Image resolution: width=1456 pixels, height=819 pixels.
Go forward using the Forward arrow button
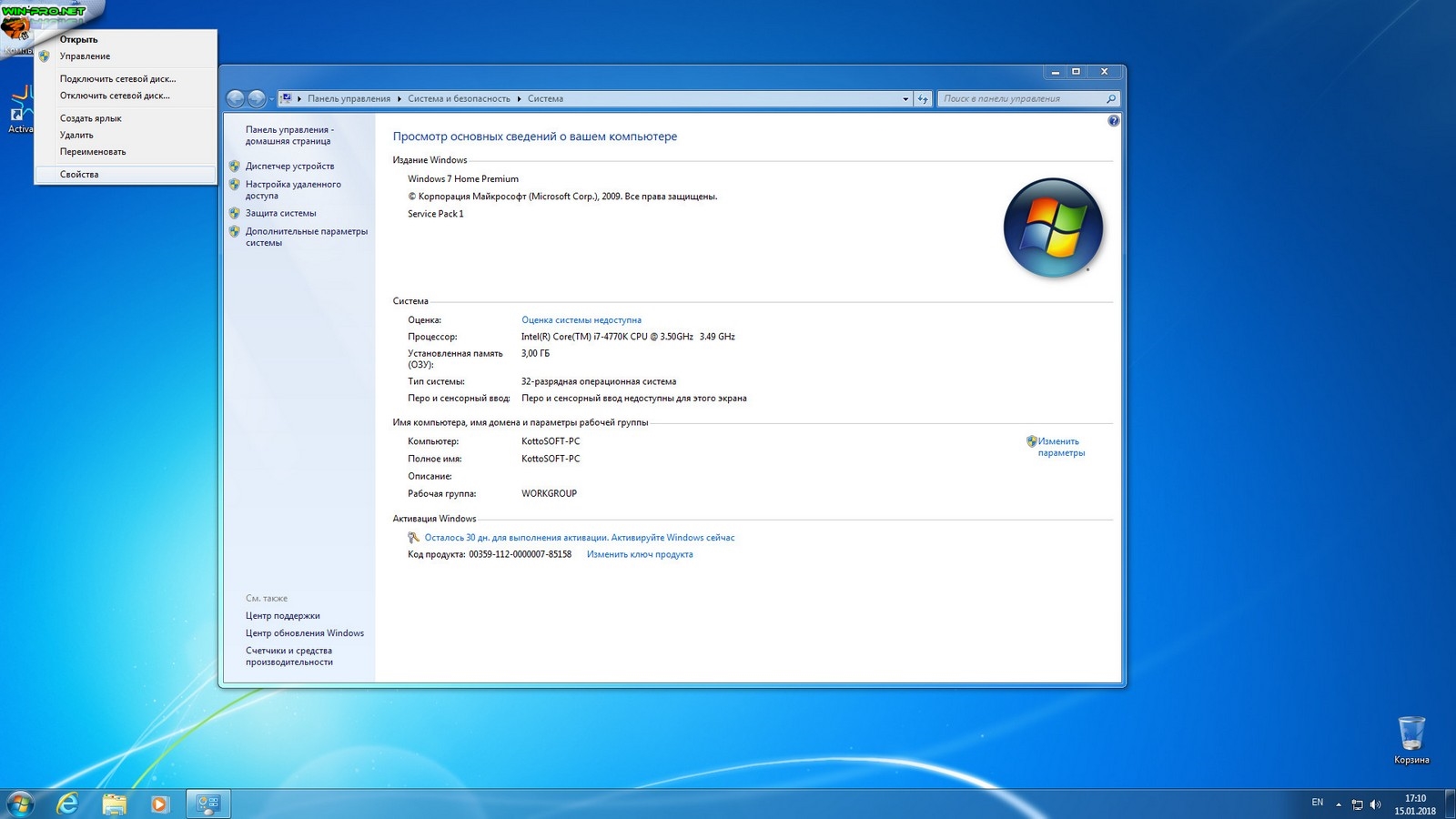(x=257, y=98)
